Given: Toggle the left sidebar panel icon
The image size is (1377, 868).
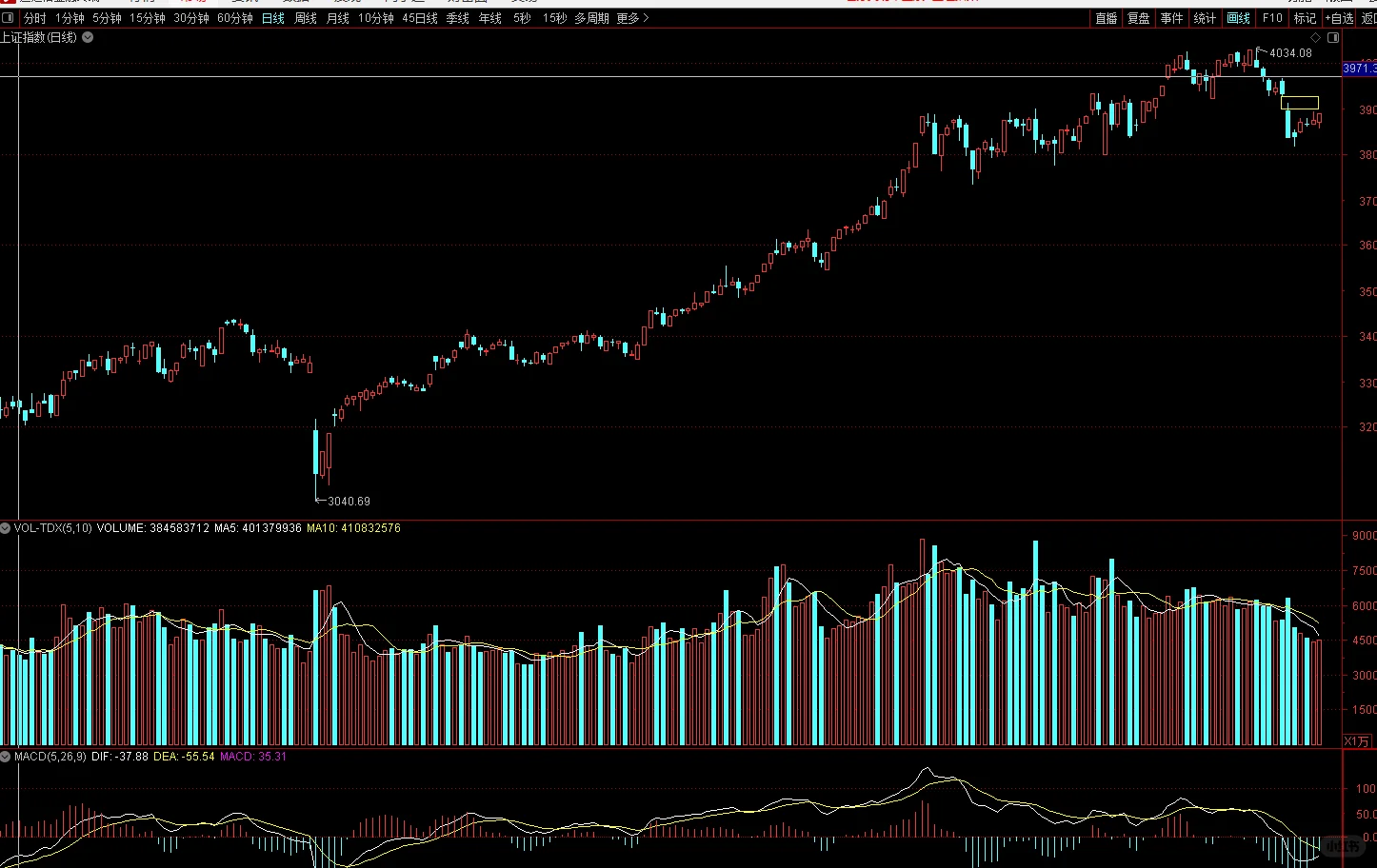Looking at the screenshot, I should (8, 18).
